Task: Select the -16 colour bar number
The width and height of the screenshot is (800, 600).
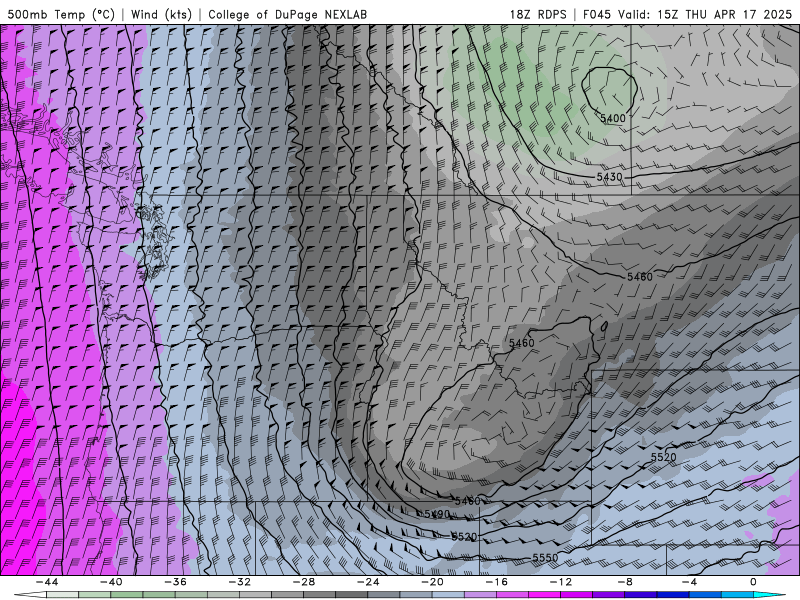Action: coord(496,582)
